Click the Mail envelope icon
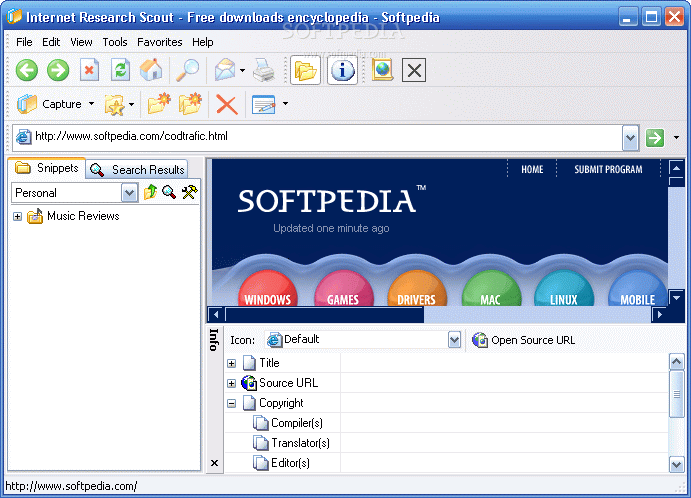The image size is (691, 498). (225, 70)
